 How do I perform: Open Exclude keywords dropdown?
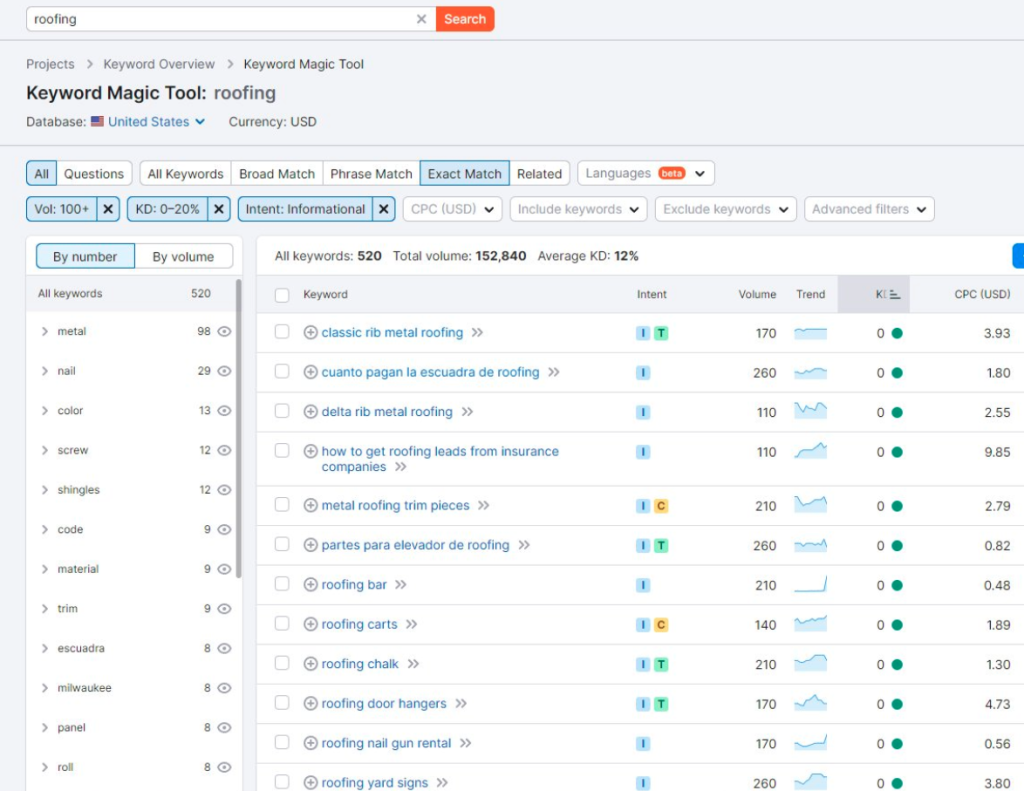[726, 209]
